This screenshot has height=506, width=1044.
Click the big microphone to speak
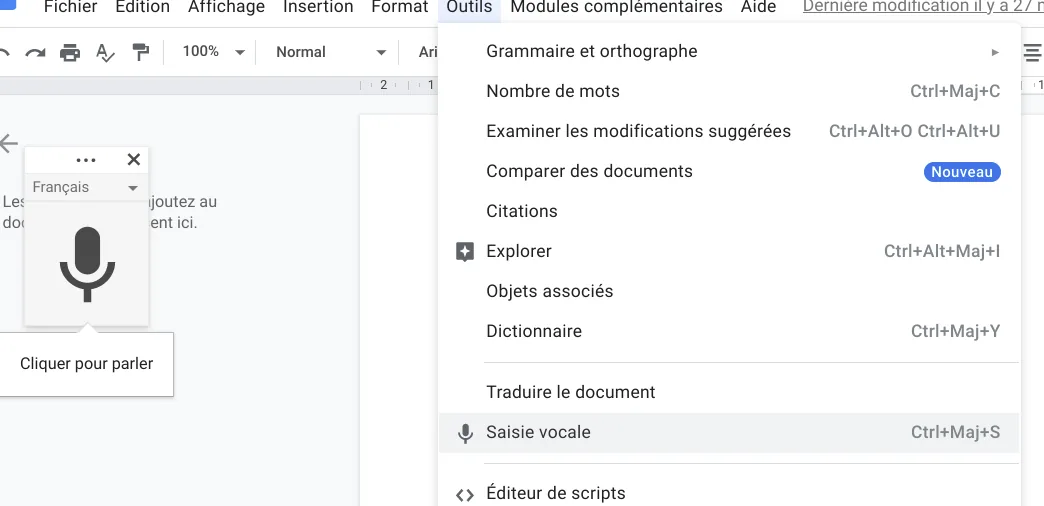87,264
